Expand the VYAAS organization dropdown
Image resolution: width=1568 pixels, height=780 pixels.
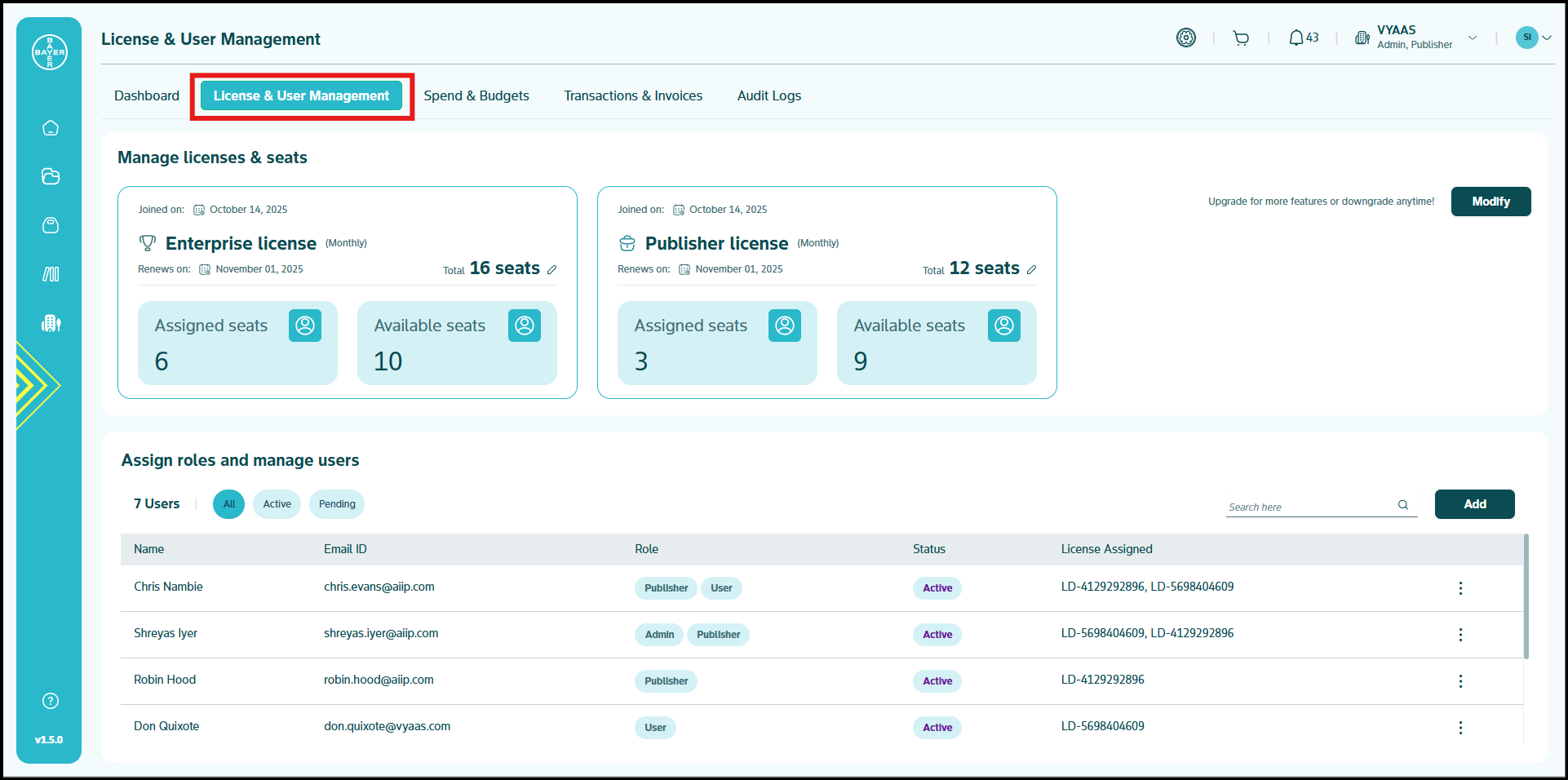tap(1473, 38)
